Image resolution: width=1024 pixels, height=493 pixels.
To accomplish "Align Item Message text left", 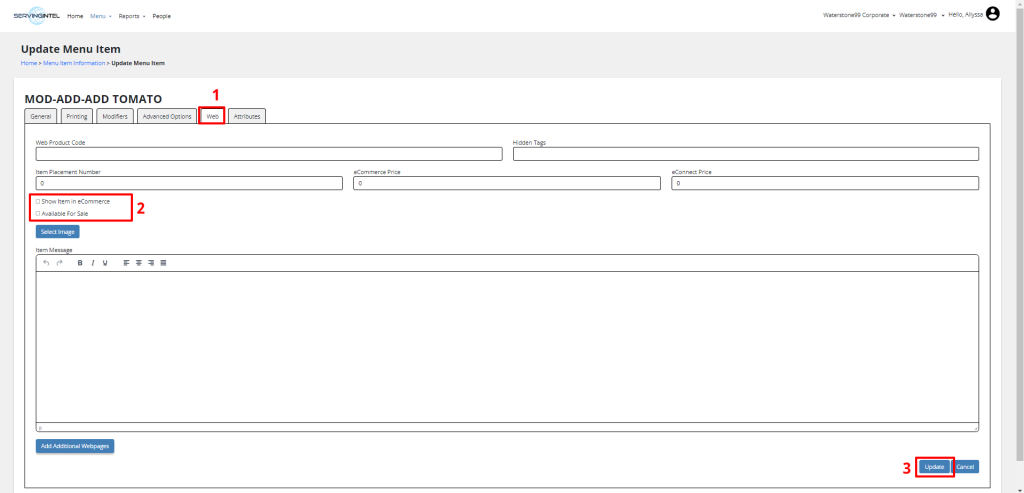I will coord(127,262).
